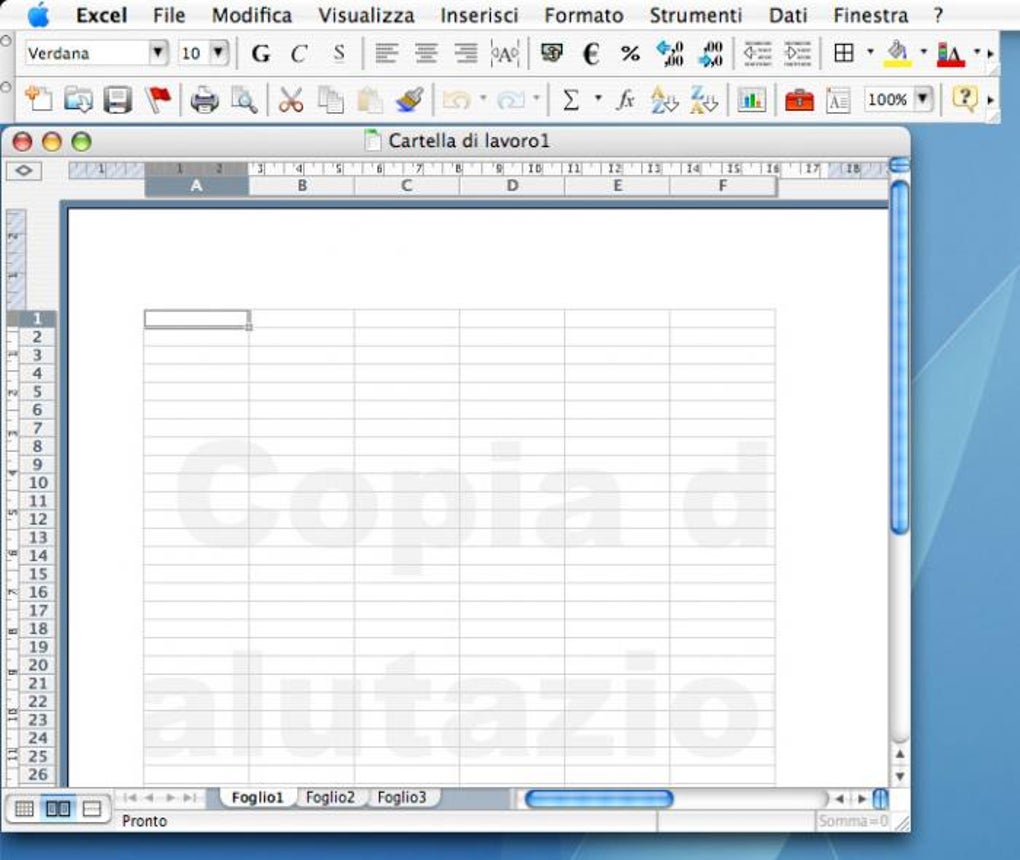Open borders dropdown arrow
The image size is (1020, 860).
[x=870, y=52]
